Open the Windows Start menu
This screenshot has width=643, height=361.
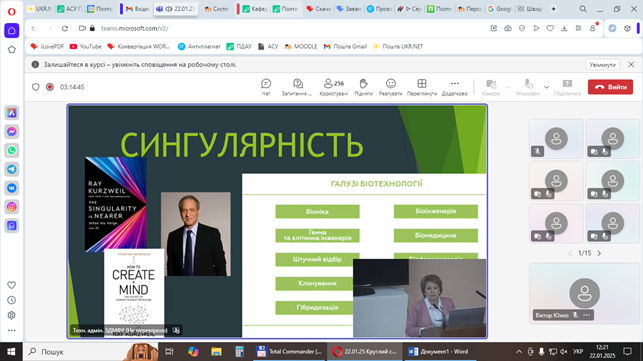11,352
